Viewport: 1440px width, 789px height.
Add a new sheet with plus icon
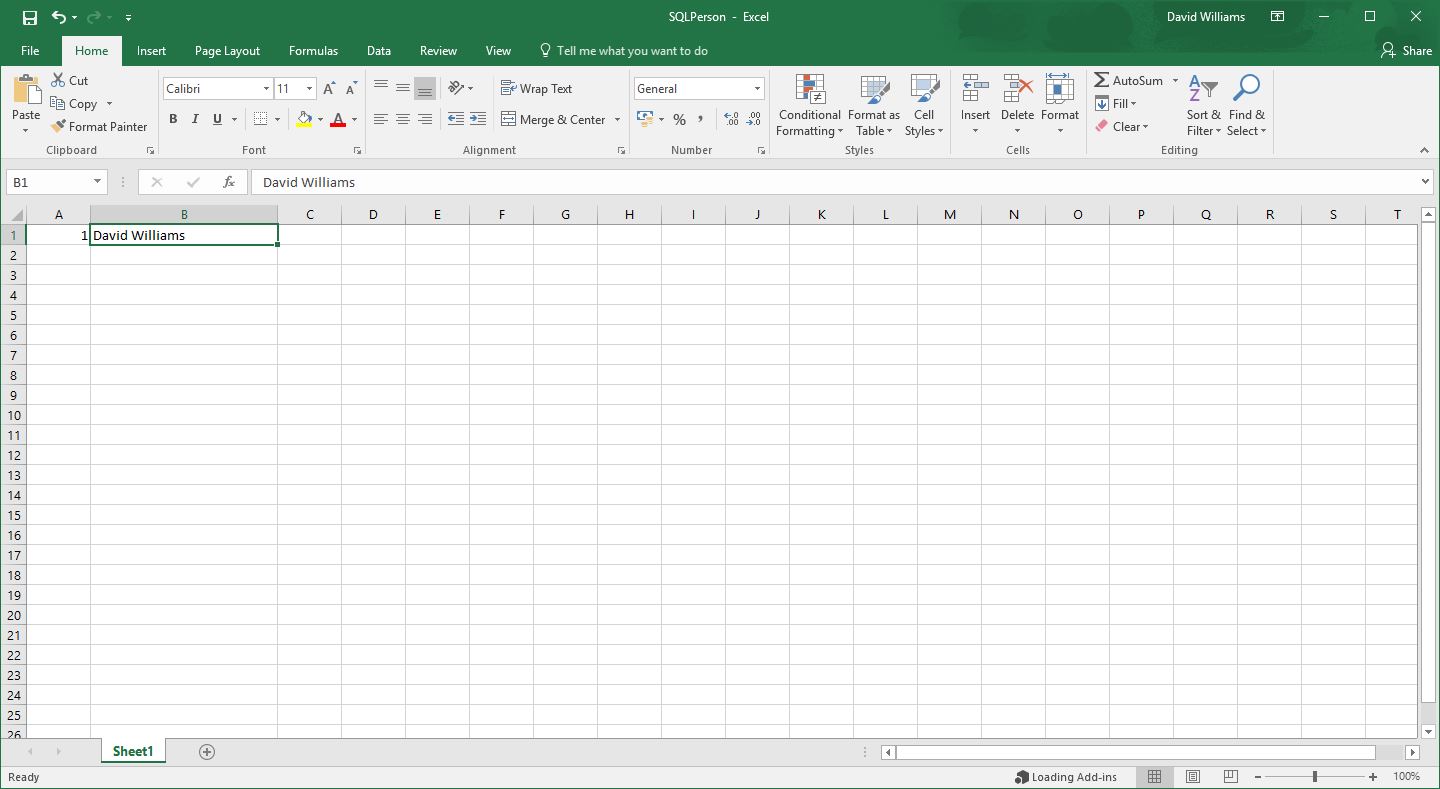point(207,752)
